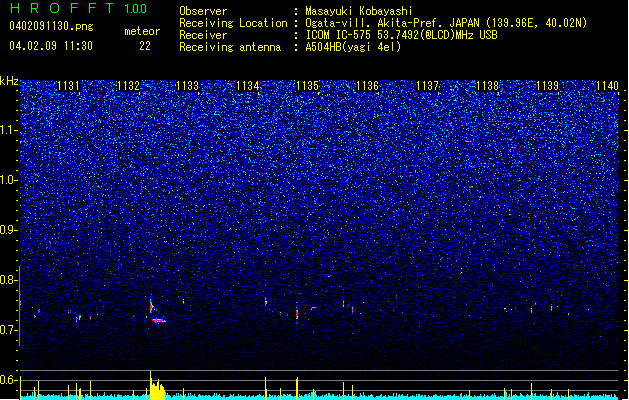Click the 1.0 kHz frequency label
The width and height of the screenshot is (629, 400).
9,180
